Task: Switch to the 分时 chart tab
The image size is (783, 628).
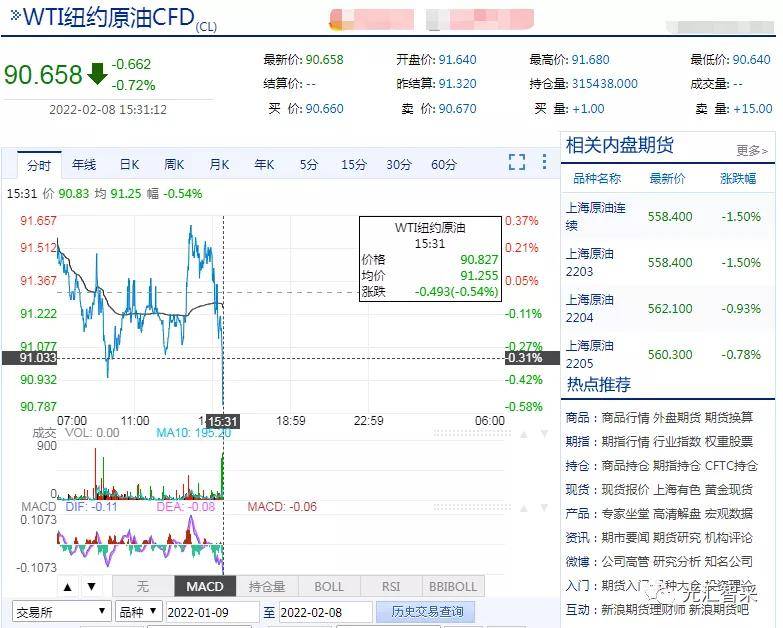Action: click(x=39, y=165)
